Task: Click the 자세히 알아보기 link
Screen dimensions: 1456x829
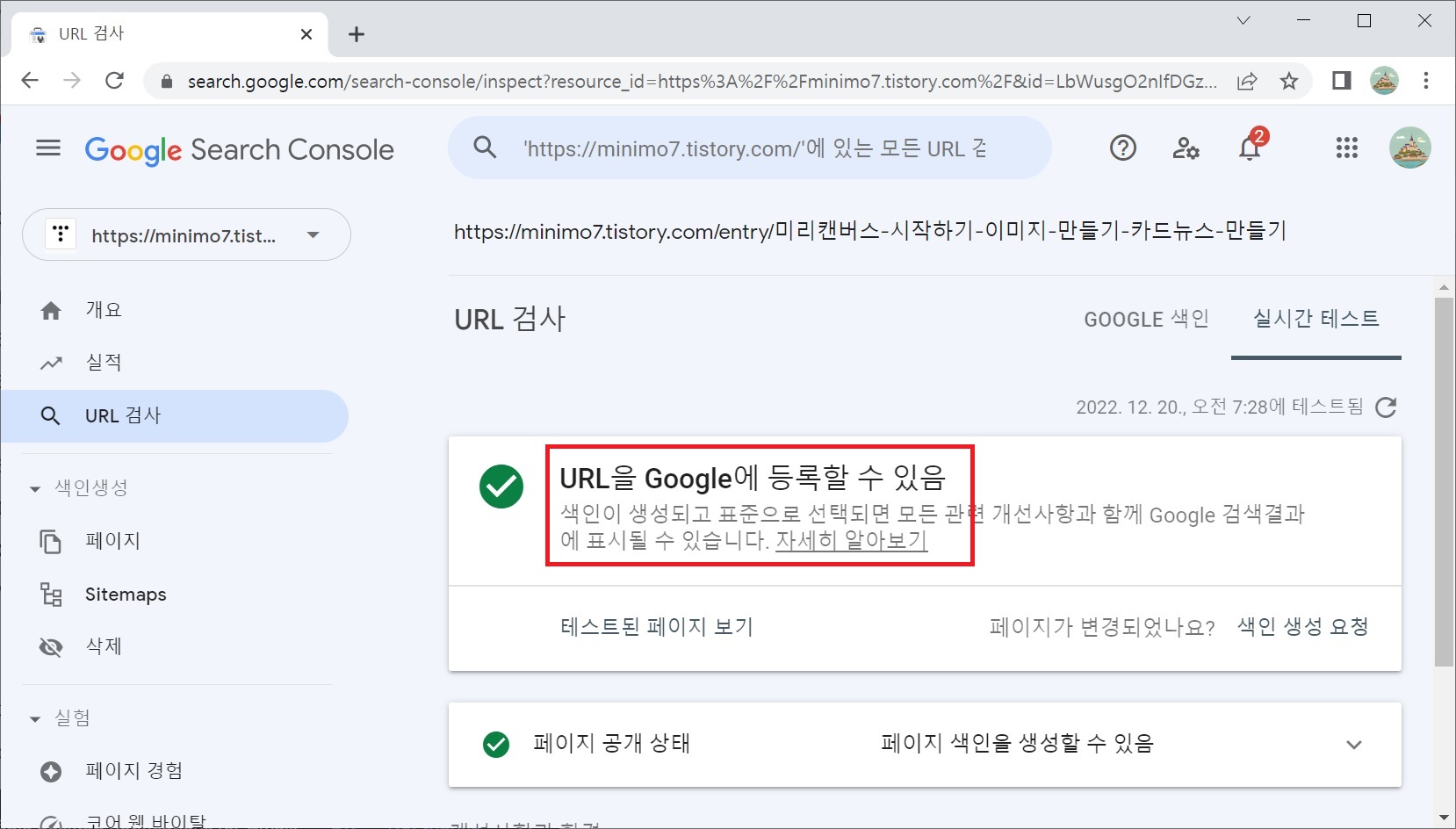Action: point(851,540)
